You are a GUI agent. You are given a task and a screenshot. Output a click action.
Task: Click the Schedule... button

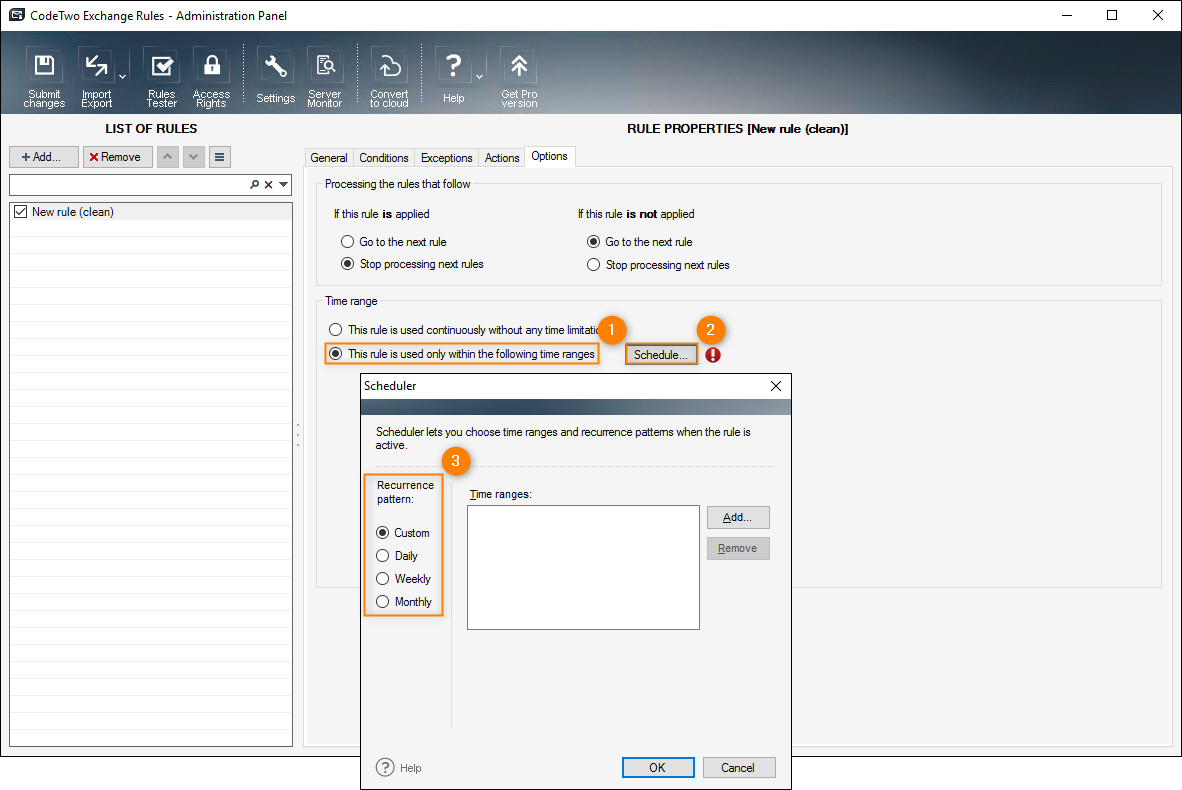click(661, 354)
